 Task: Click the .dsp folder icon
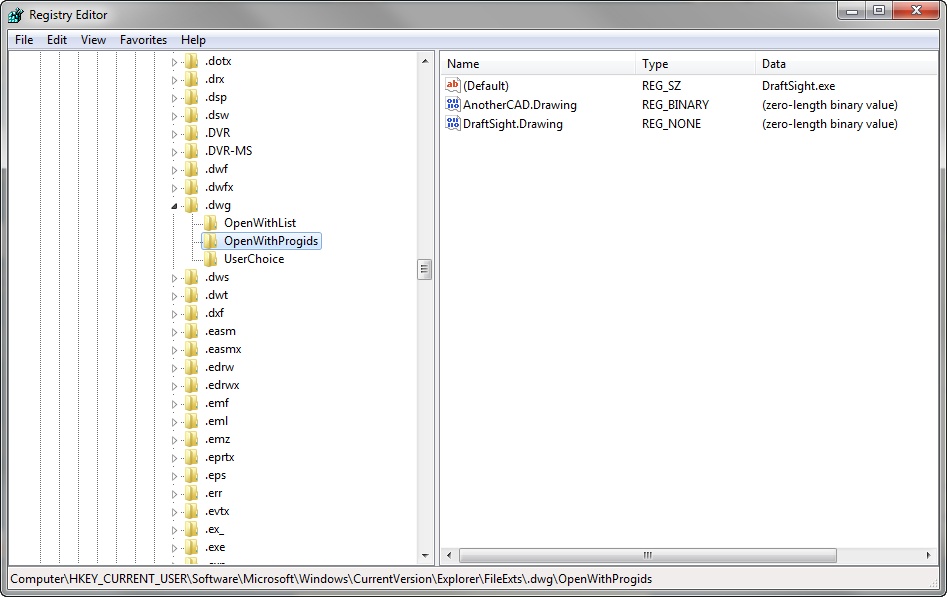click(191, 97)
